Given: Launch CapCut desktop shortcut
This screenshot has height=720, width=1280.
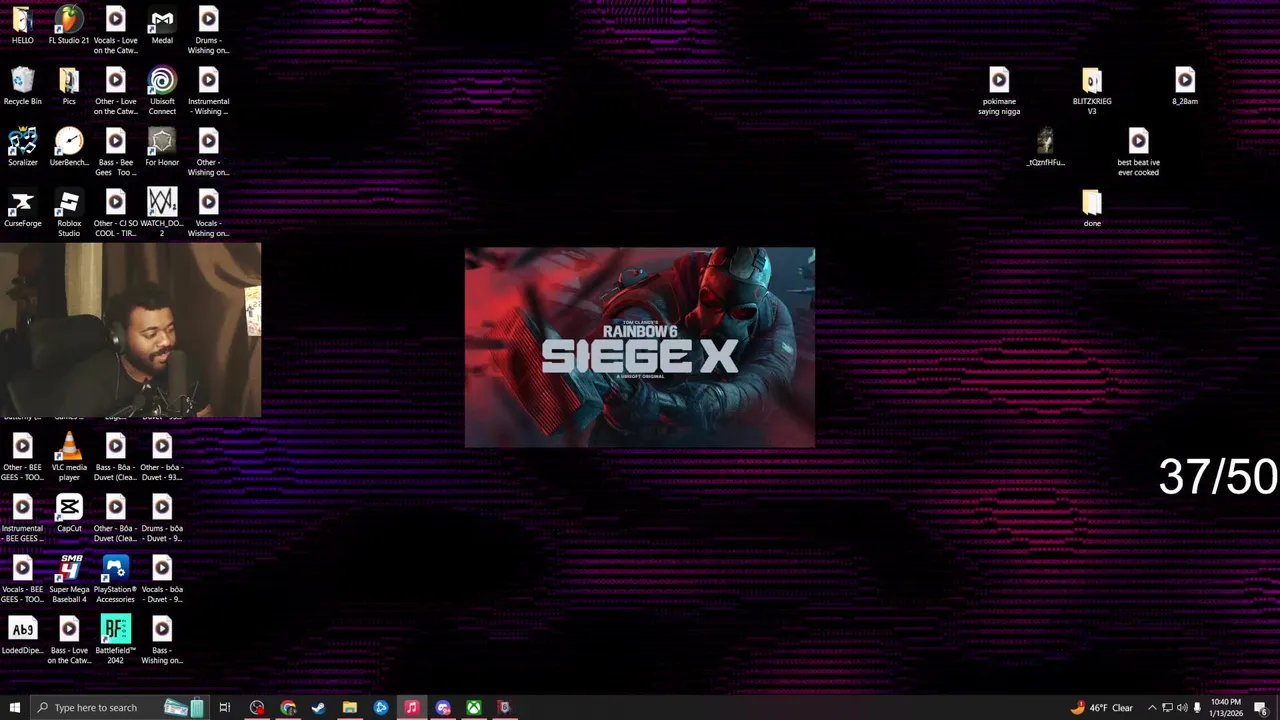Looking at the screenshot, I should (x=69, y=514).
